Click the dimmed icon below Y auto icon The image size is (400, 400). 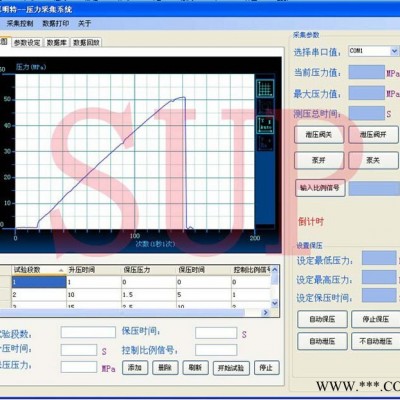[x=265, y=143]
